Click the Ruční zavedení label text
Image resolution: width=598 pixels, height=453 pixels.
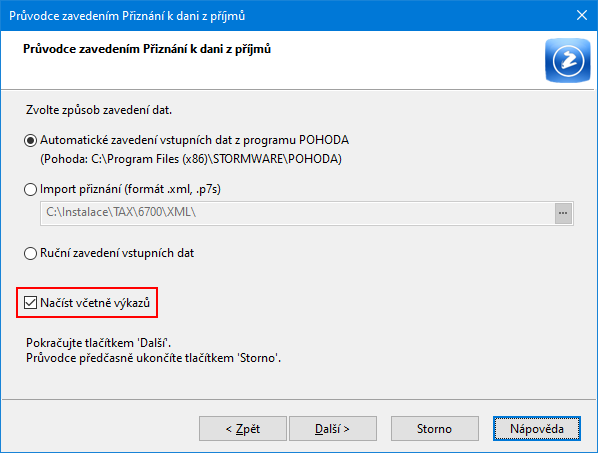(x=117, y=253)
